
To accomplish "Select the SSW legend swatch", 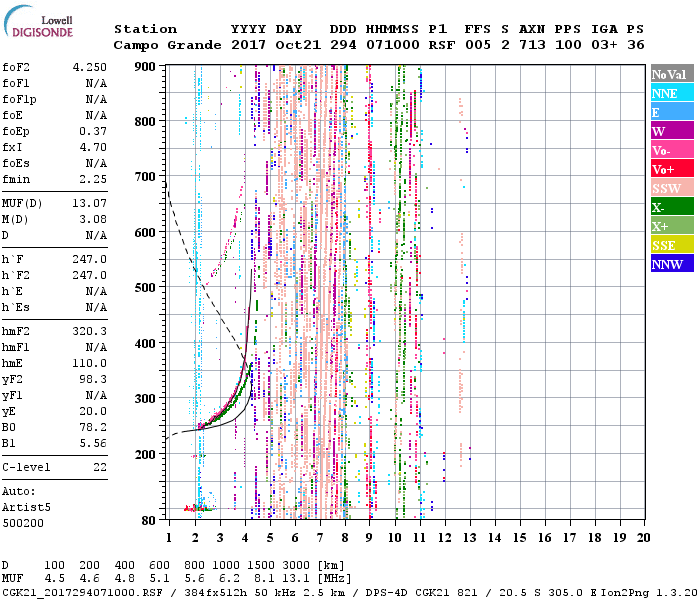I will coord(672,188).
